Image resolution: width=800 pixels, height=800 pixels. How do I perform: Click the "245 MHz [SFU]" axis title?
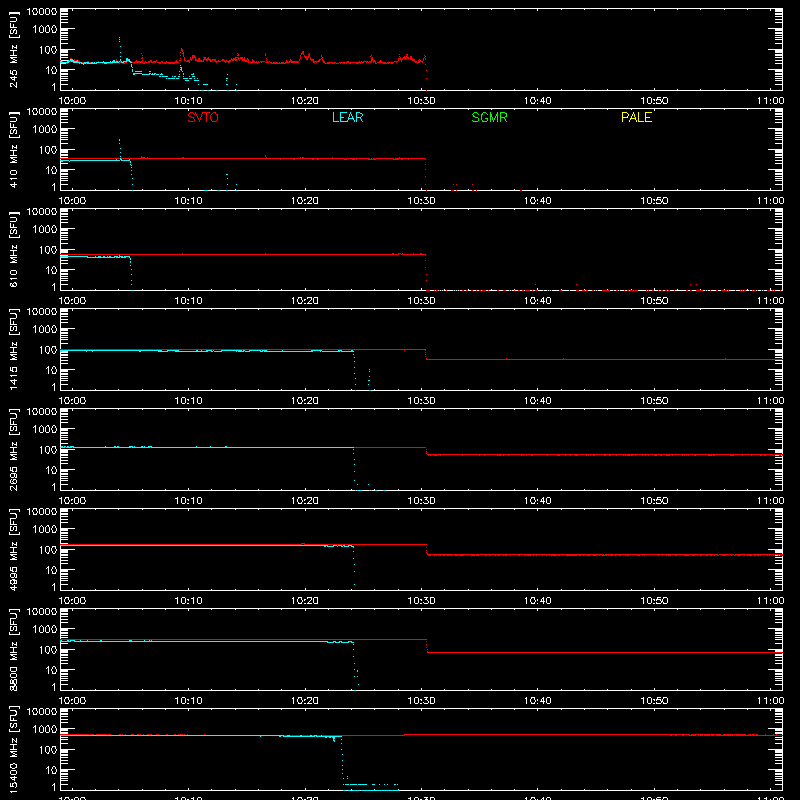pos(13,49)
